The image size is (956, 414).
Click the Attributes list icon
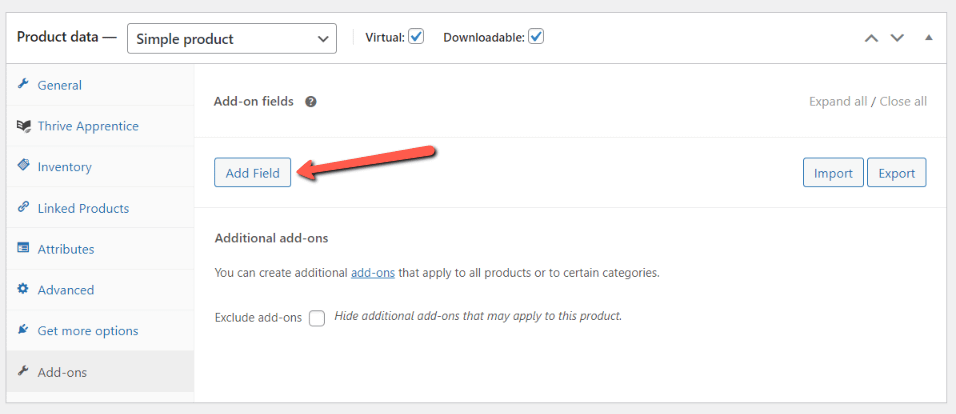23,249
